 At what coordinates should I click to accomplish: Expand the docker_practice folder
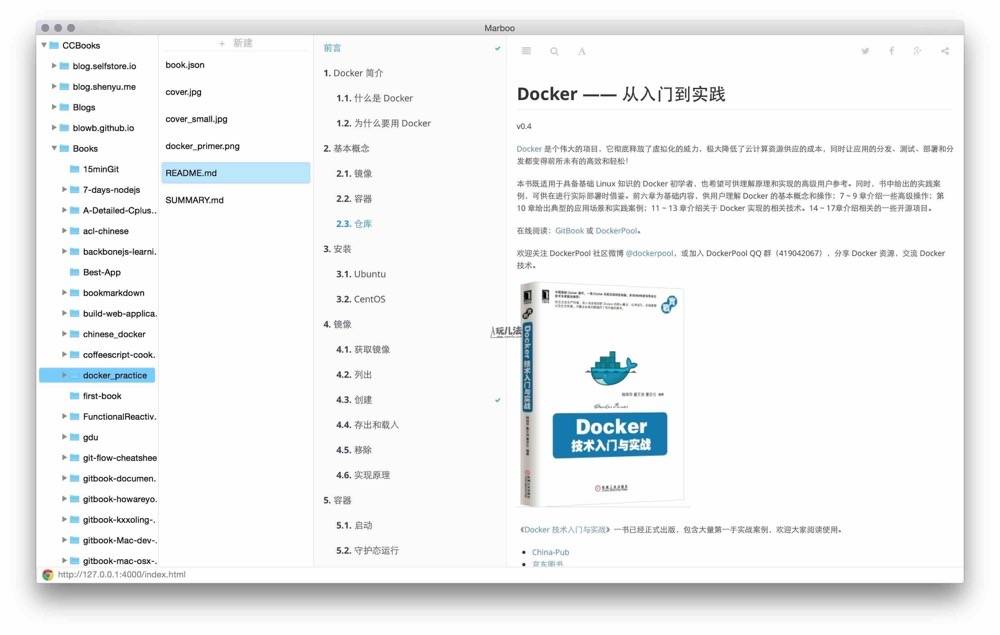(64, 376)
